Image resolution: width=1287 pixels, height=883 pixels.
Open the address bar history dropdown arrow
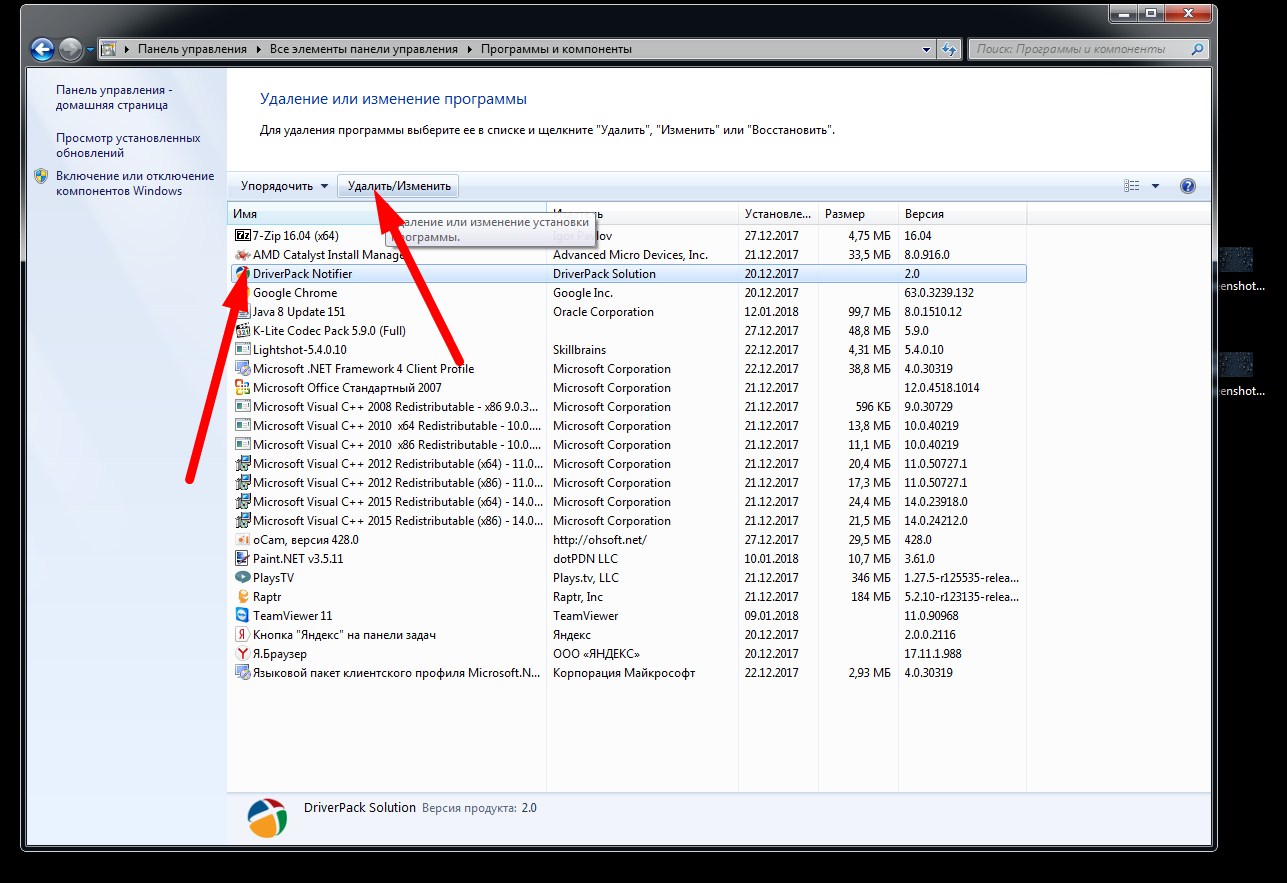926,49
